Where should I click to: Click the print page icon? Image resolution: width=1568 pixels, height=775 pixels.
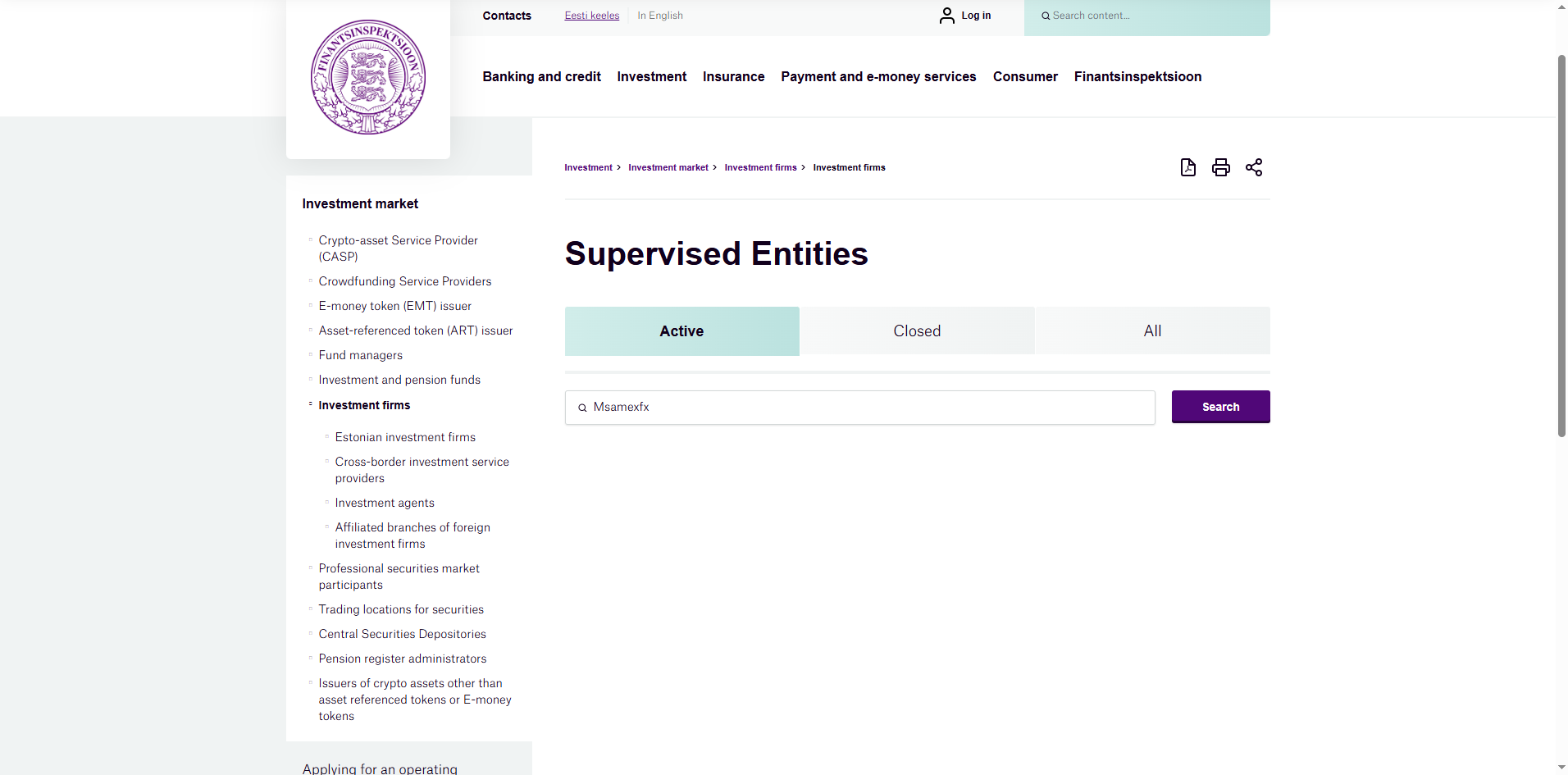[x=1220, y=167]
